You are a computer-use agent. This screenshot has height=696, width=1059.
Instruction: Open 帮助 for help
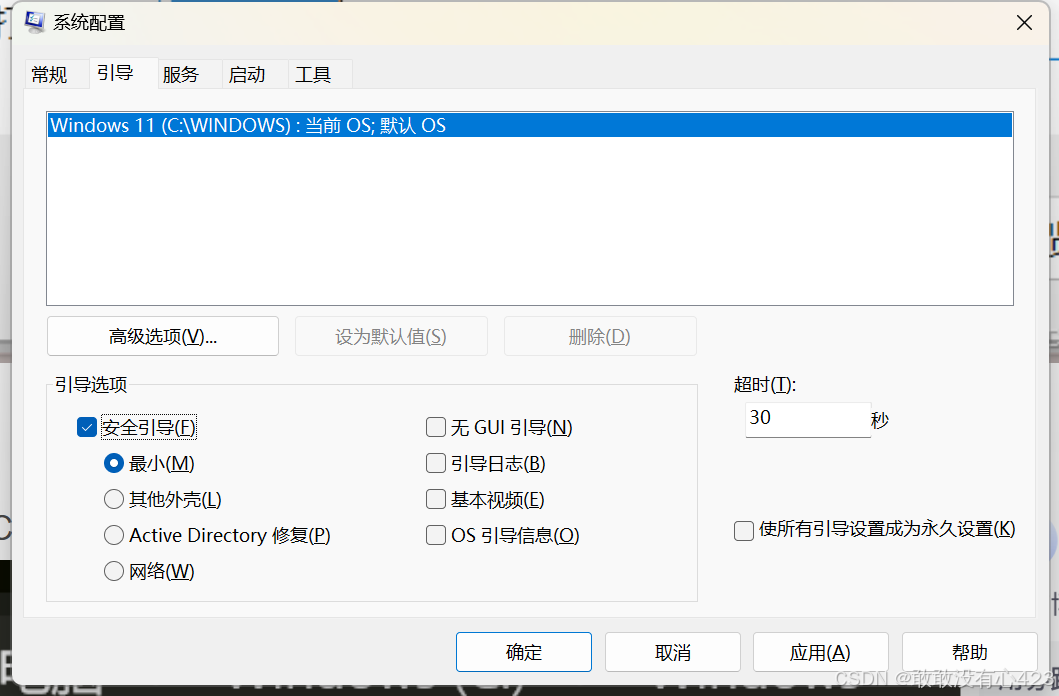pyautogui.click(x=968, y=651)
